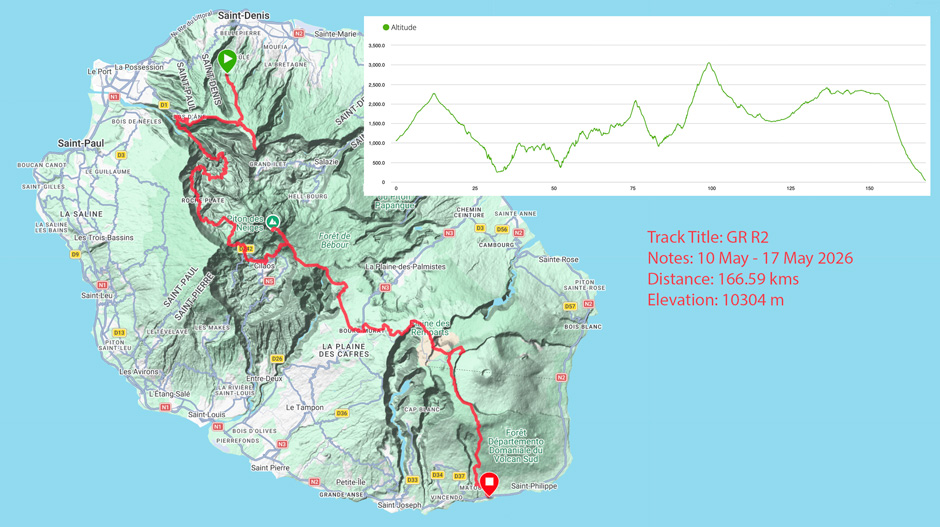Click the Bois Blanc label
Screen dimensions: 940x527
pos(583,327)
